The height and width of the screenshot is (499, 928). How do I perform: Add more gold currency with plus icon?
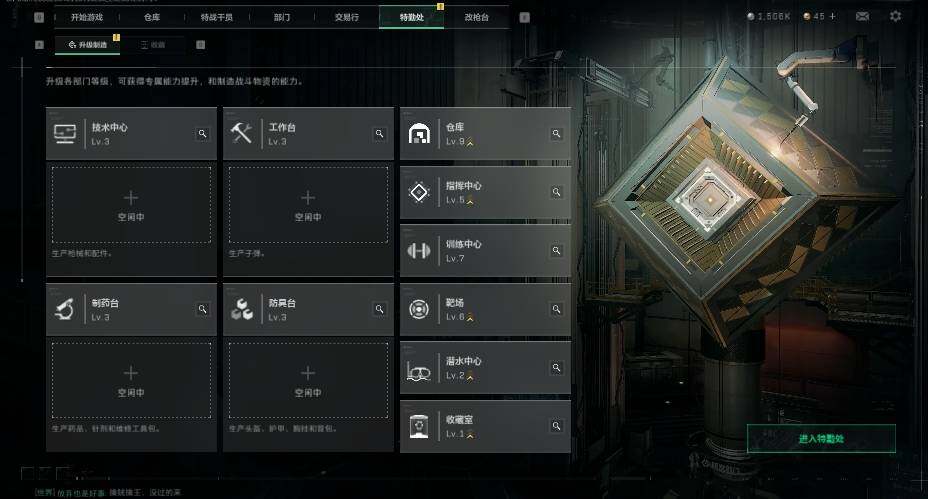[833, 17]
